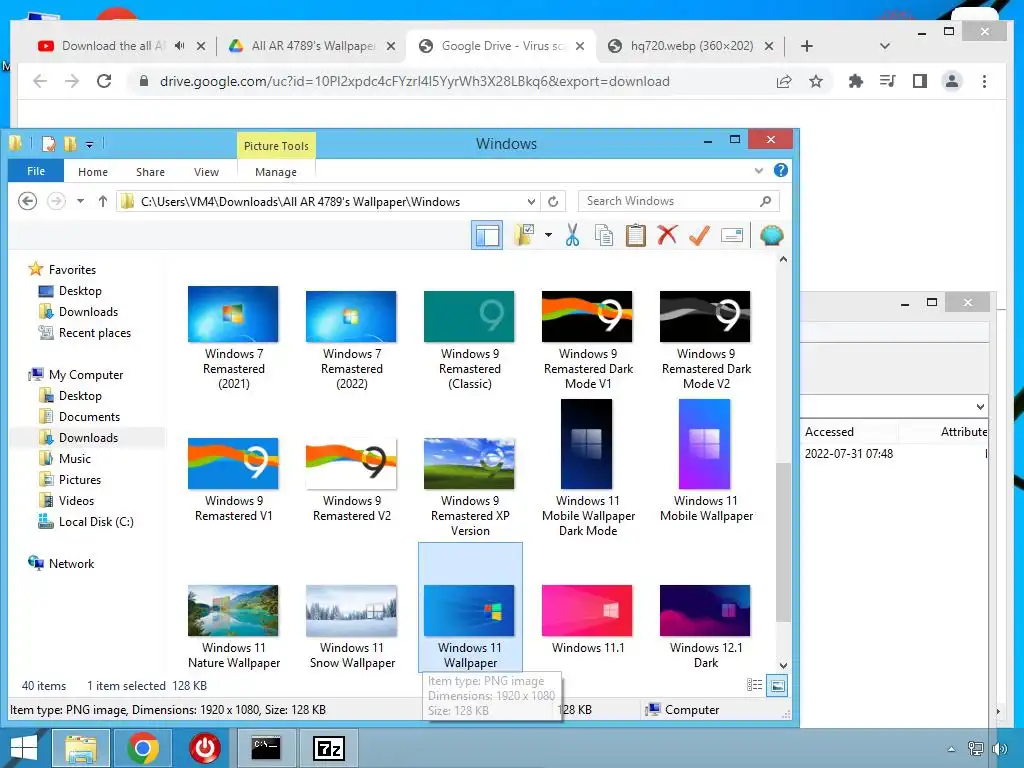
Task: Open the Manage ribbon tab
Action: pyautogui.click(x=276, y=172)
